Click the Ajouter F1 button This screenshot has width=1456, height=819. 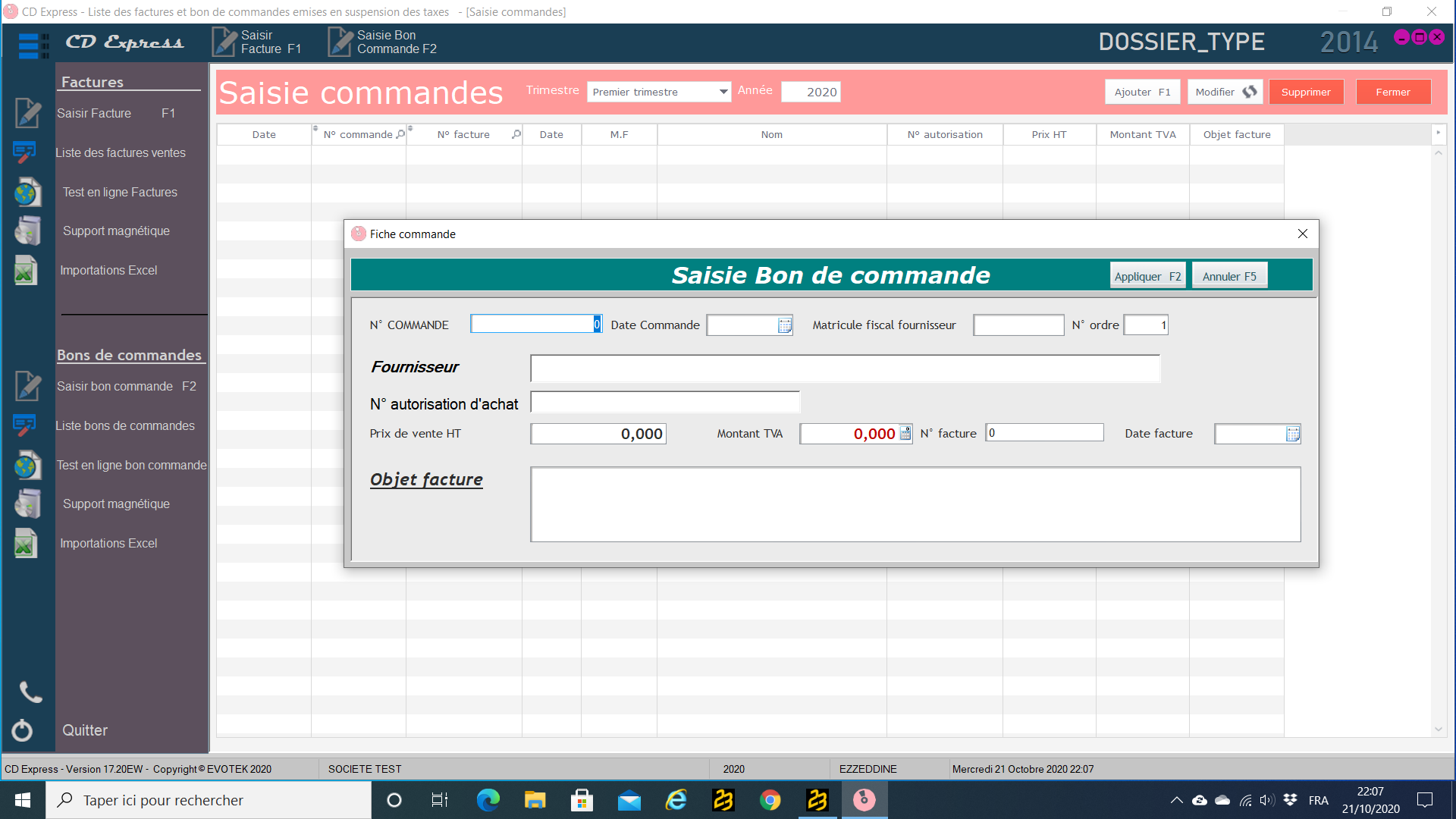click(1142, 92)
